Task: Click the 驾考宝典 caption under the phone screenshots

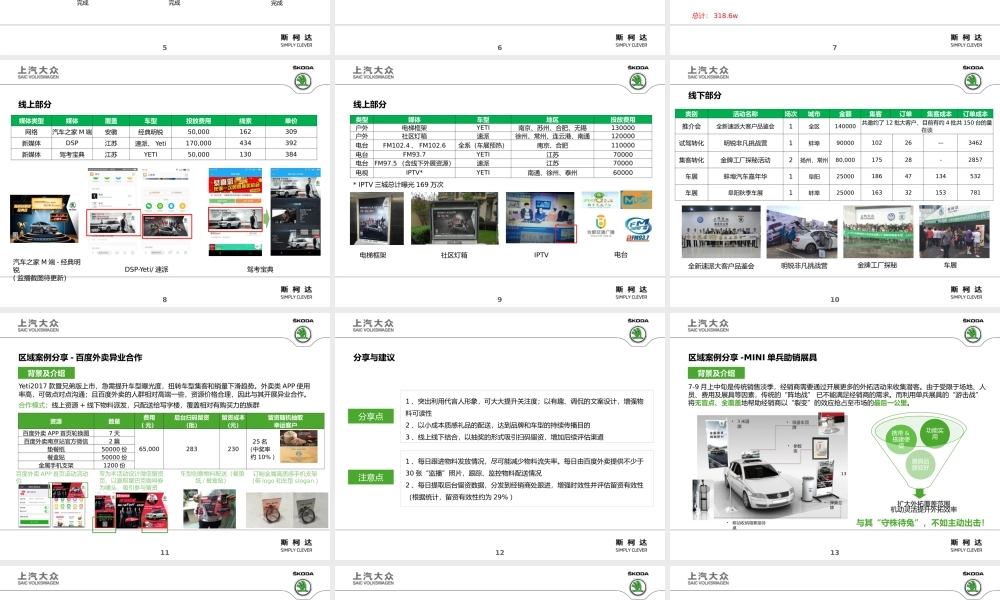Action: pos(260,269)
